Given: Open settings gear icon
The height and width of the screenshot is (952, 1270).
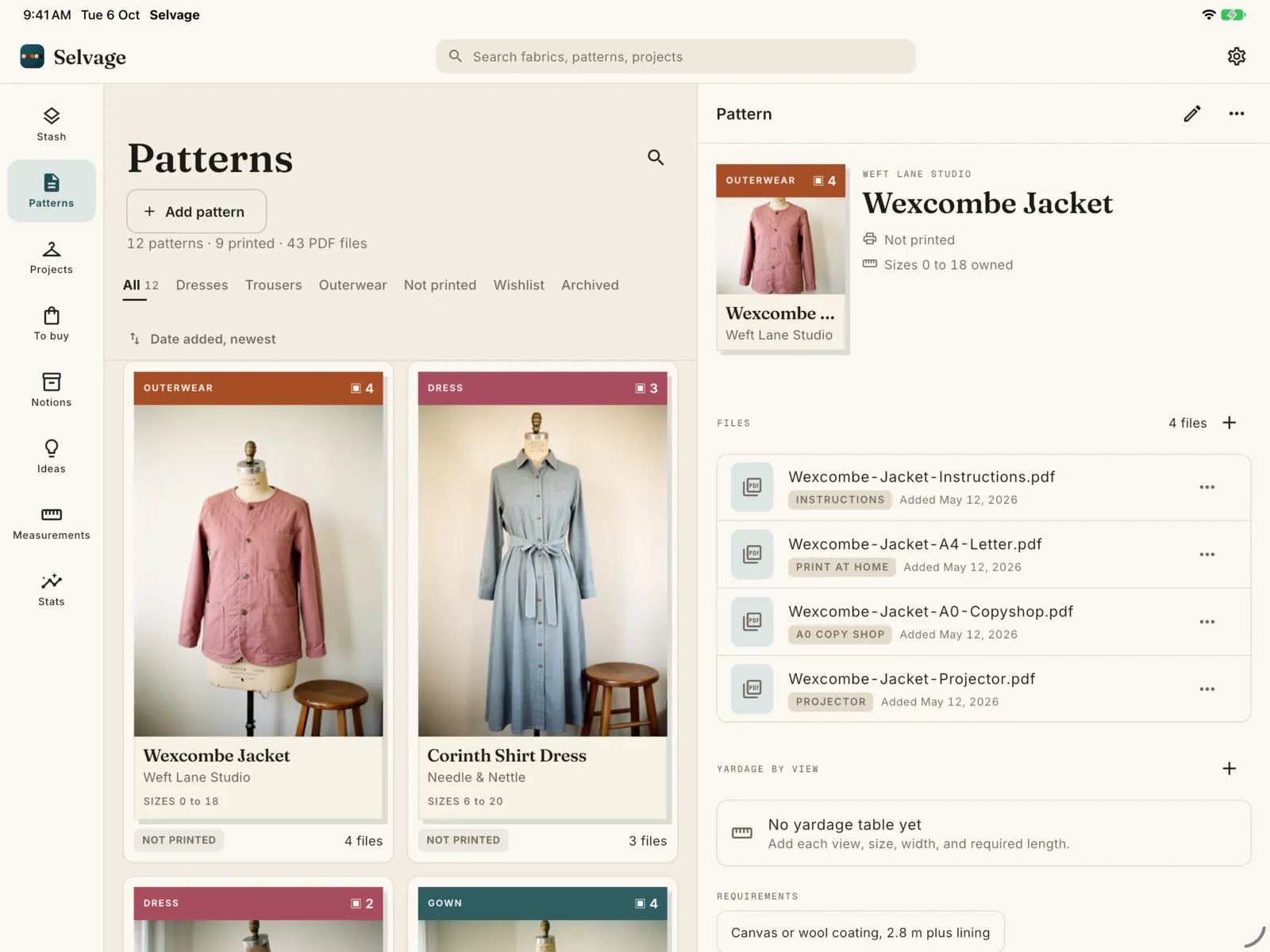Looking at the screenshot, I should click(1236, 56).
